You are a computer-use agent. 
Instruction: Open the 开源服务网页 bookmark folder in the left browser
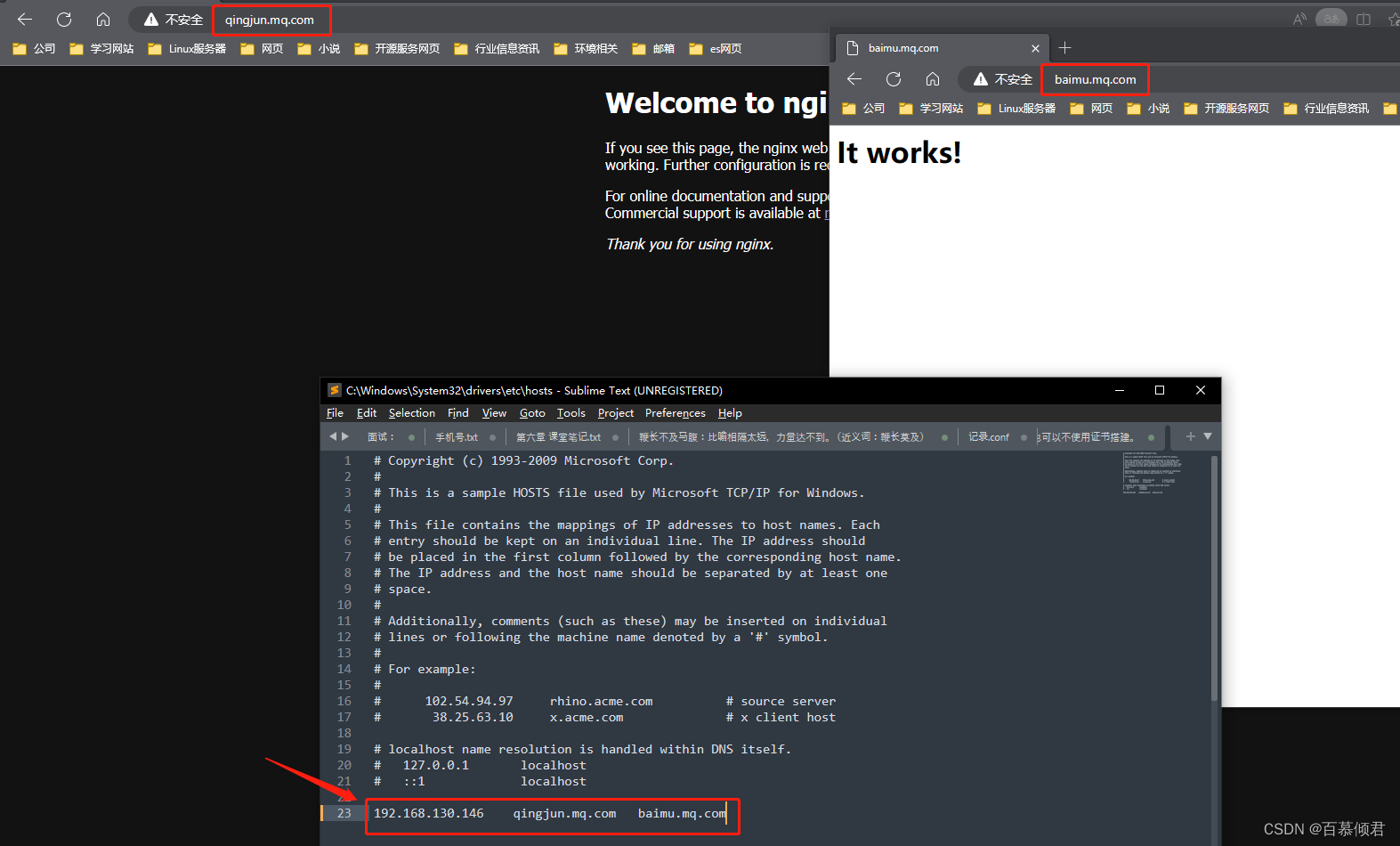(397, 49)
